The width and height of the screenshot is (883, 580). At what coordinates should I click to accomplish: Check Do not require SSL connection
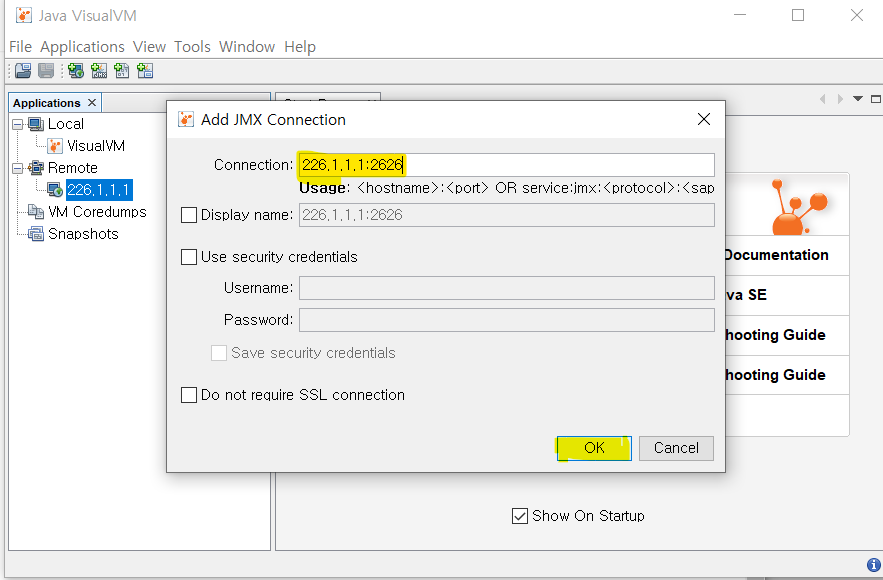click(x=189, y=395)
